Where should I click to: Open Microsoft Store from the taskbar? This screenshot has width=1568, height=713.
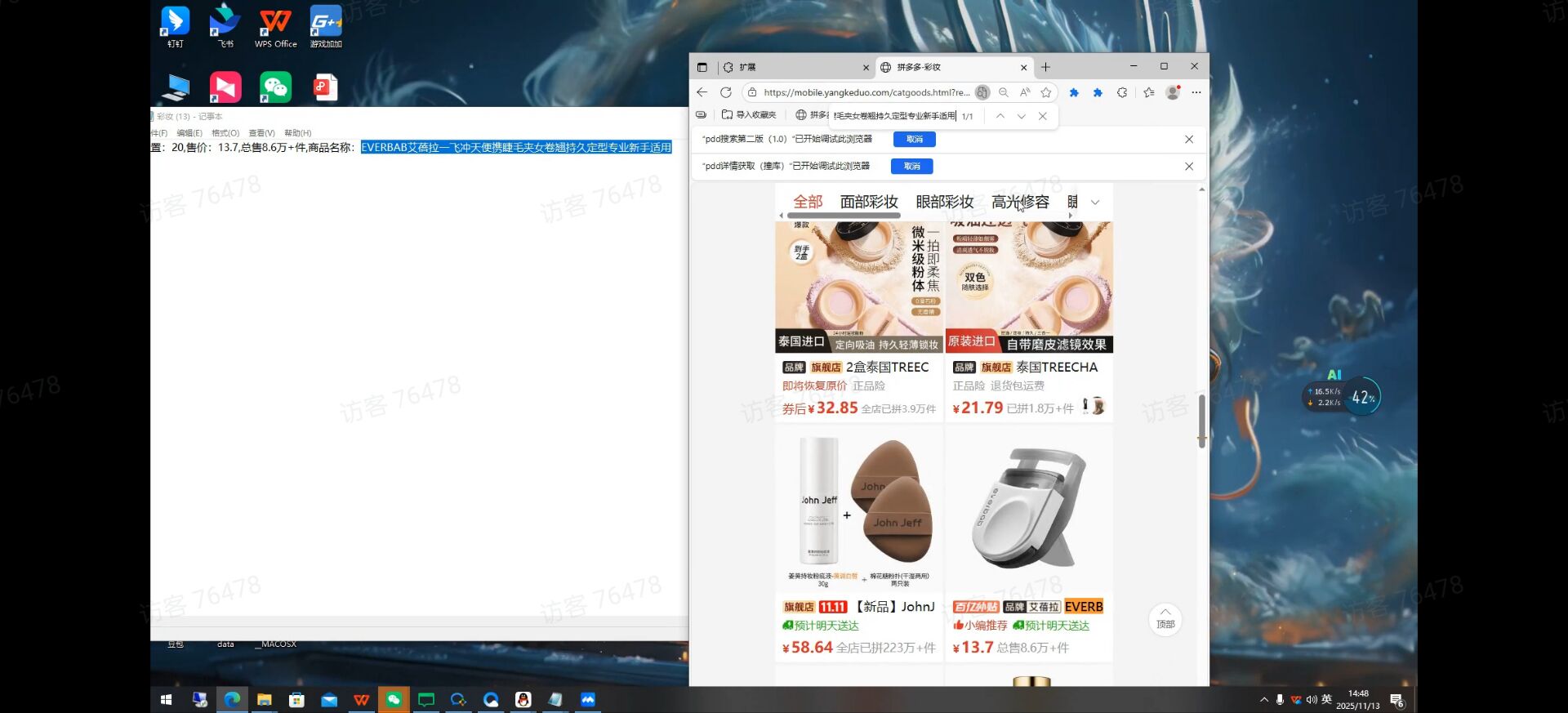[296, 699]
